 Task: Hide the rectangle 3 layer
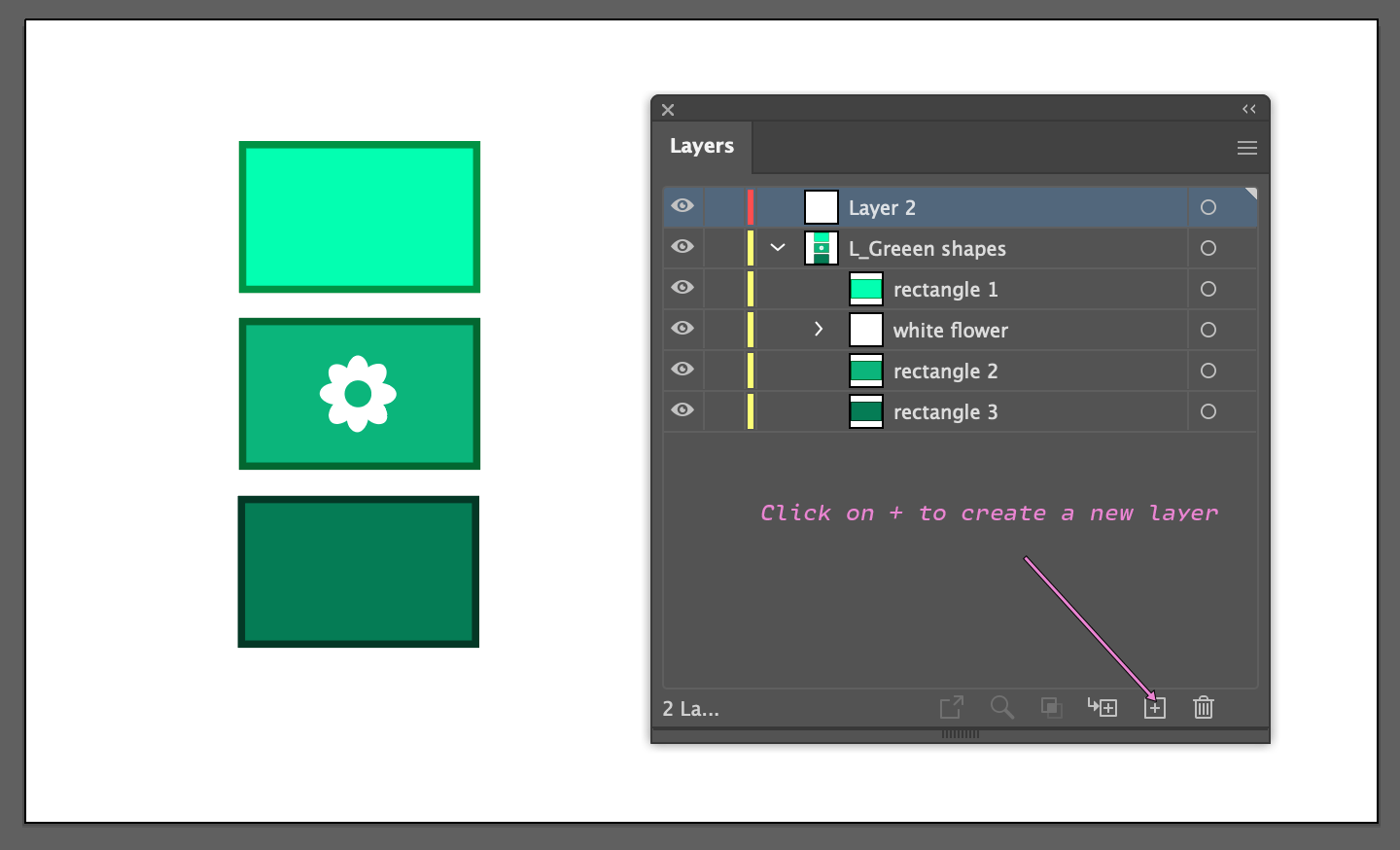coord(682,410)
